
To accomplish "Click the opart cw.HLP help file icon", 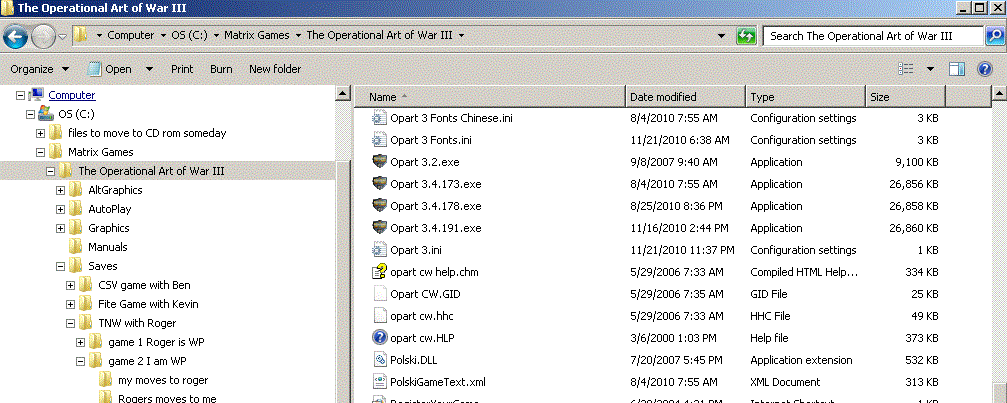I will click(x=380, y=338).
